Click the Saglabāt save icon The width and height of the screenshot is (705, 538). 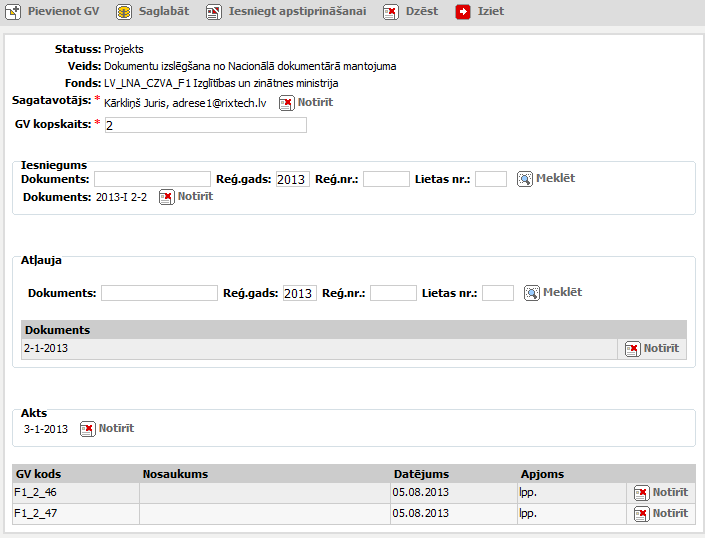(x=123, y=12)
